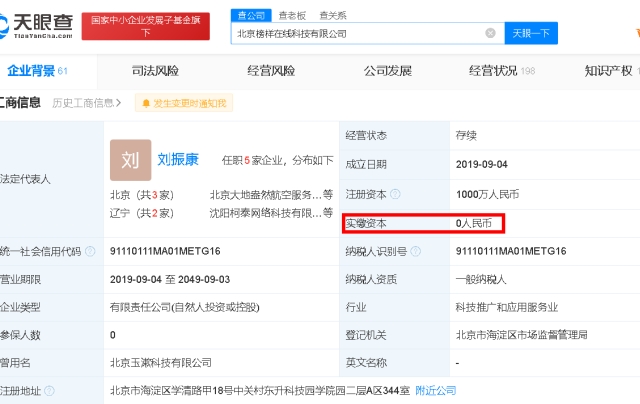This screenshot has height=404, width=640.
Task: Click the Tianyancha logo
Action: [36, 26]
